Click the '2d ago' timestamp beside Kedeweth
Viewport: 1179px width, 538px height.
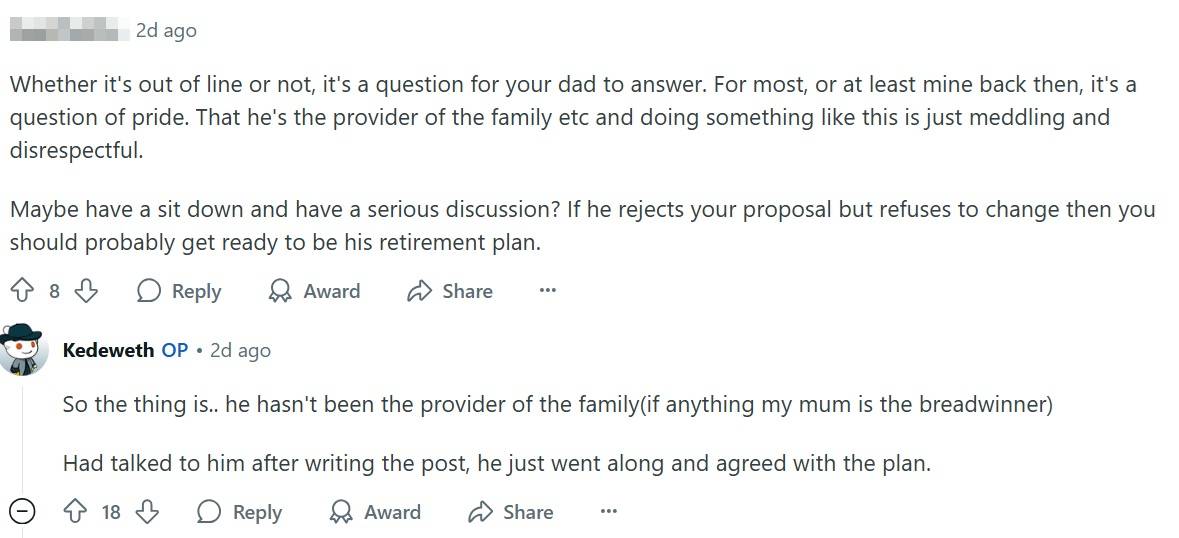[240, 350]
